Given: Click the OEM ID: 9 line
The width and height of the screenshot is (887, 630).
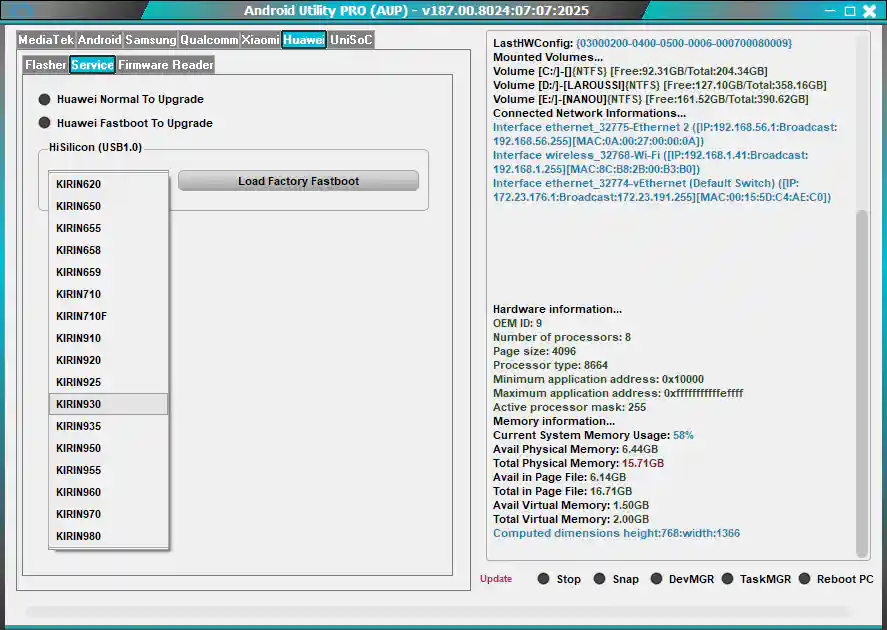Looking at the screenshot, I should [517, 323].
